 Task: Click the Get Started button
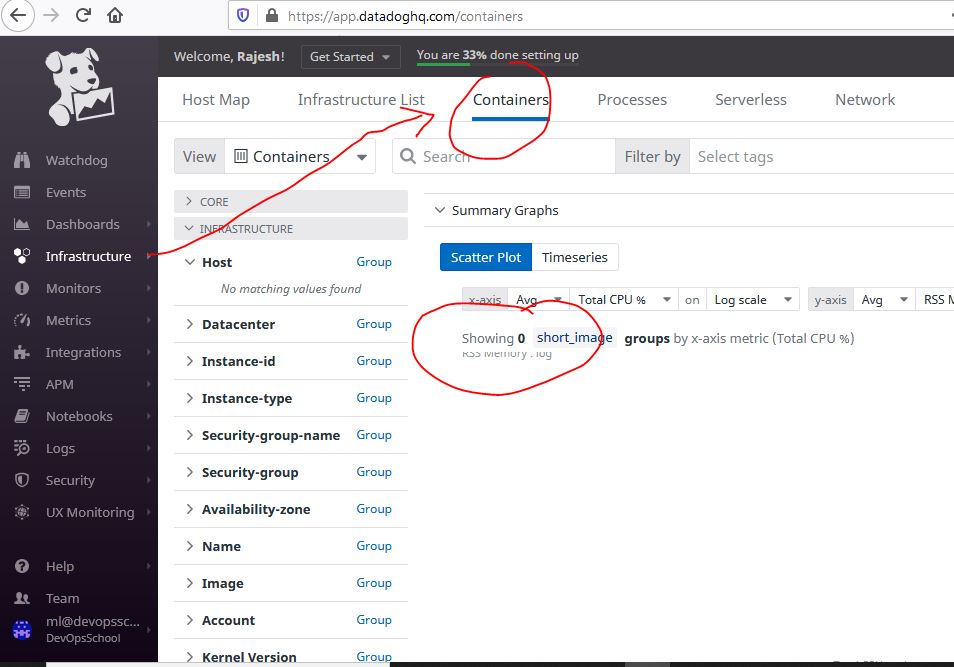tap(350, 57)
